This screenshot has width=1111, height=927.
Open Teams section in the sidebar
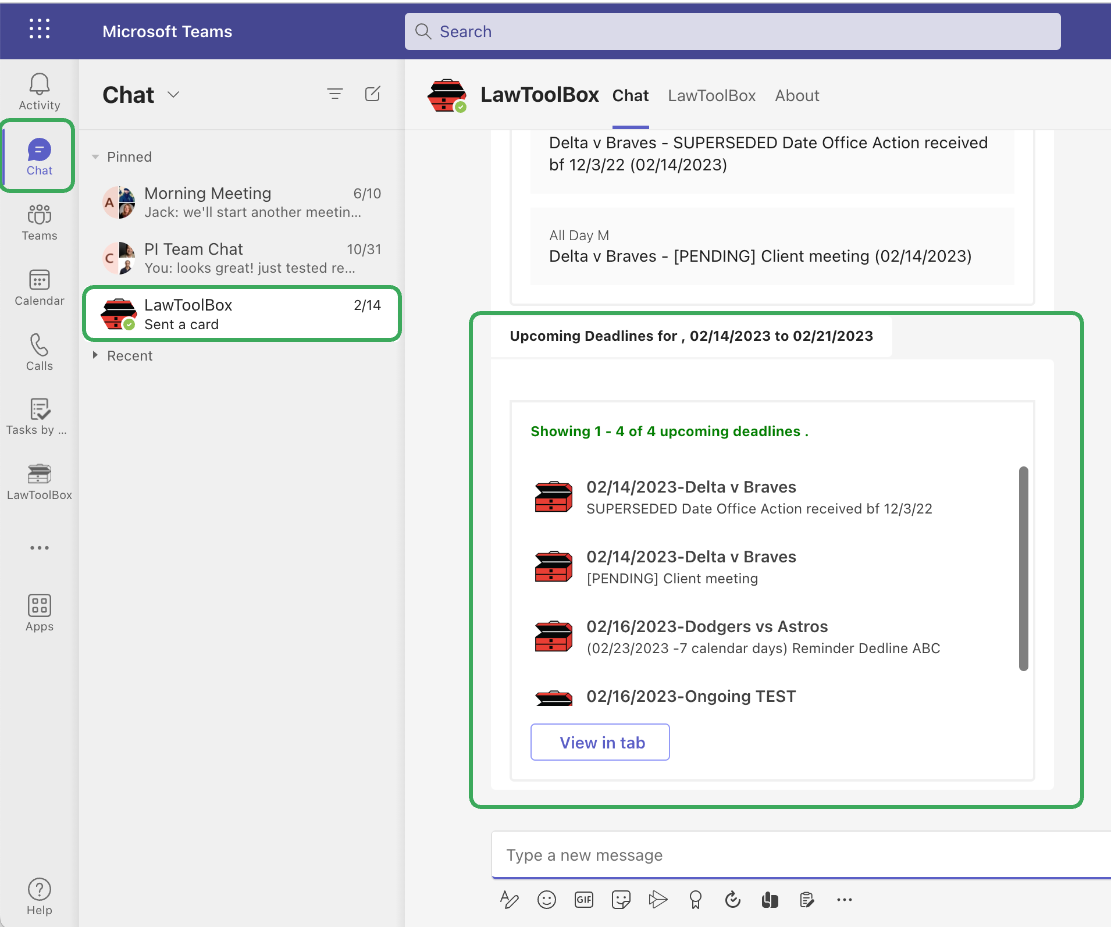(x=39, y=223)
